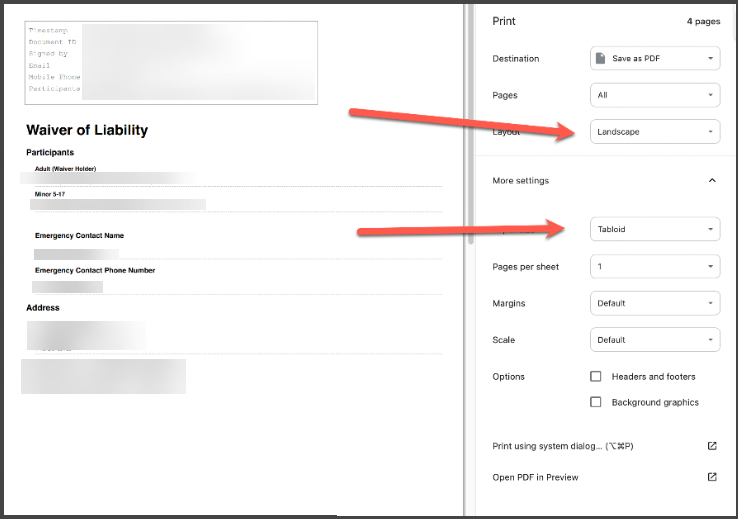Open the Destination dropdown showing Save as PDF

coord(655,59)
